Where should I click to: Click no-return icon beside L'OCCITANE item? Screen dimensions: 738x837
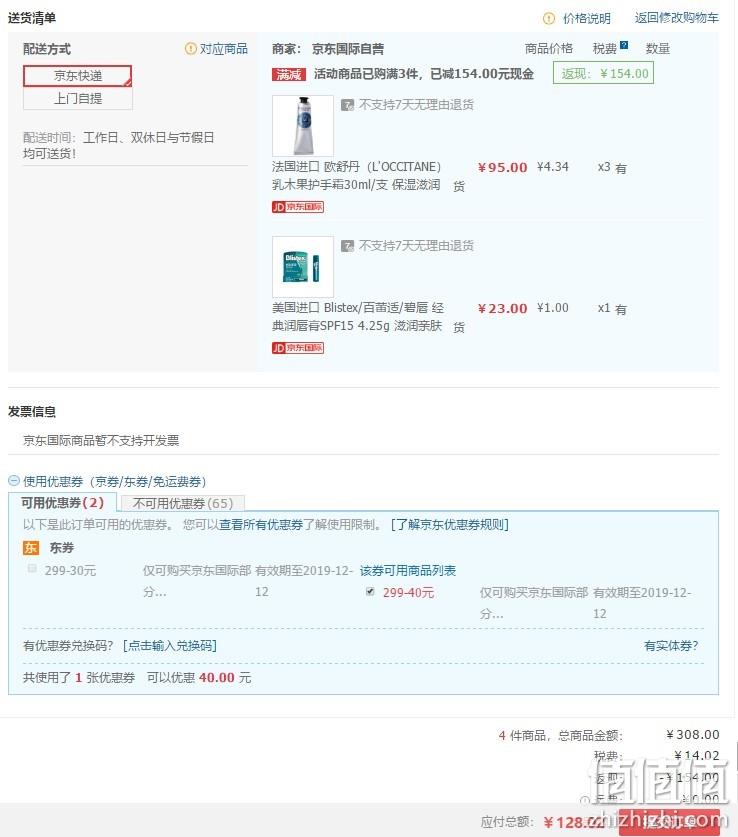click(347, 105)
